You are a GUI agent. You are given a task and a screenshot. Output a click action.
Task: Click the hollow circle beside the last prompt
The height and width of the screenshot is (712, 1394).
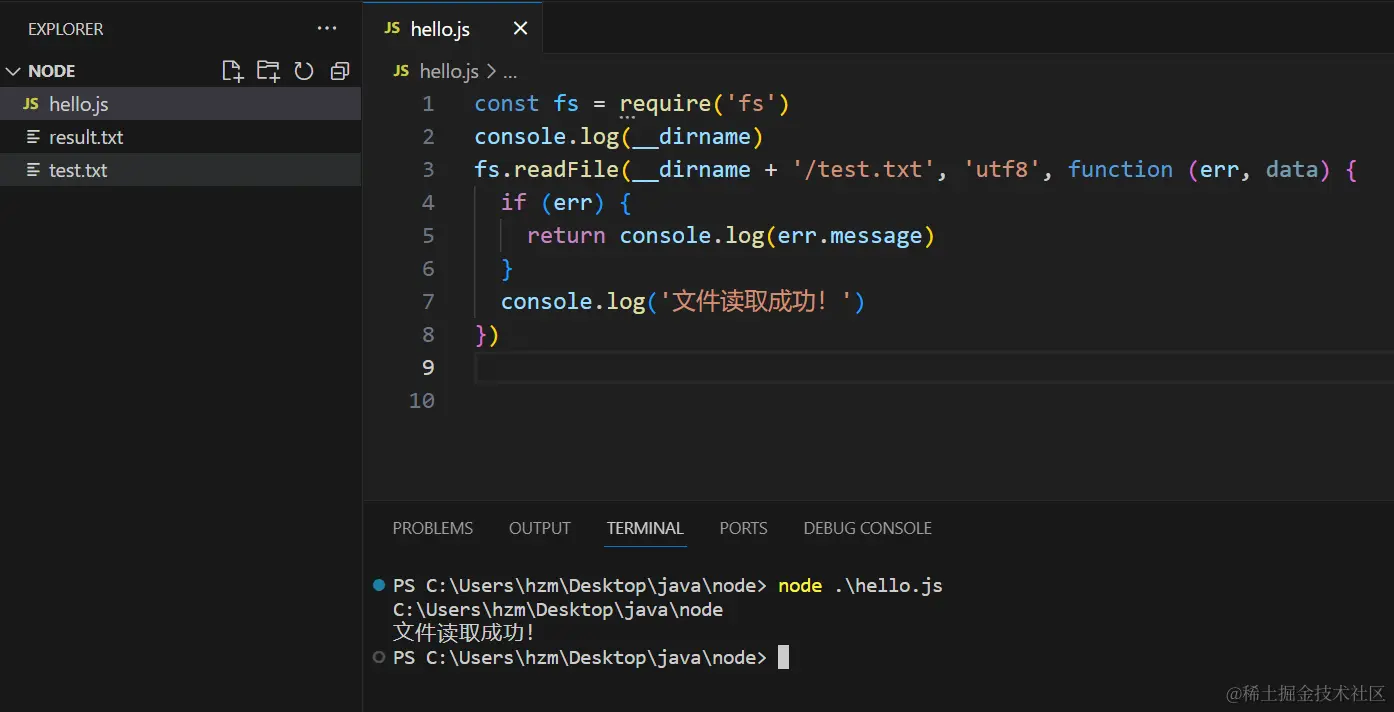[x=378, y=658]
